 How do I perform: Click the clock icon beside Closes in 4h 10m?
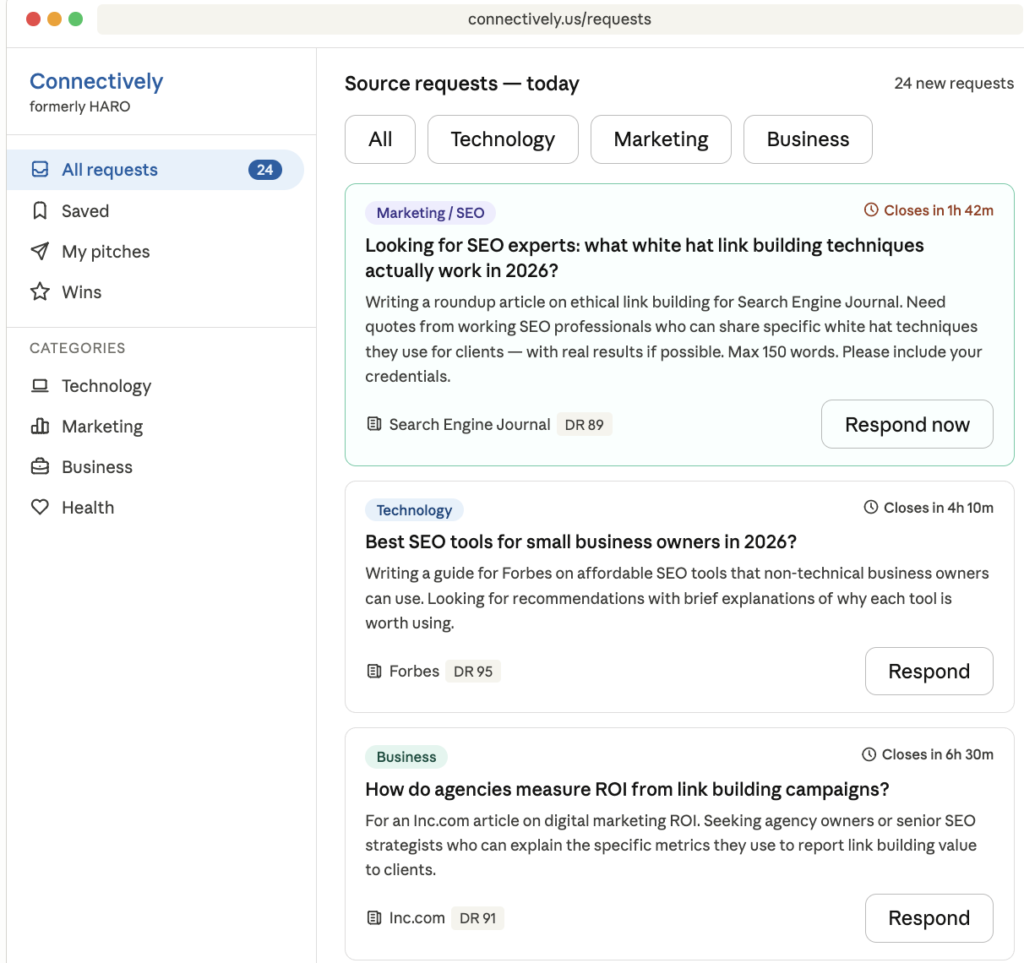pos(871,507)
